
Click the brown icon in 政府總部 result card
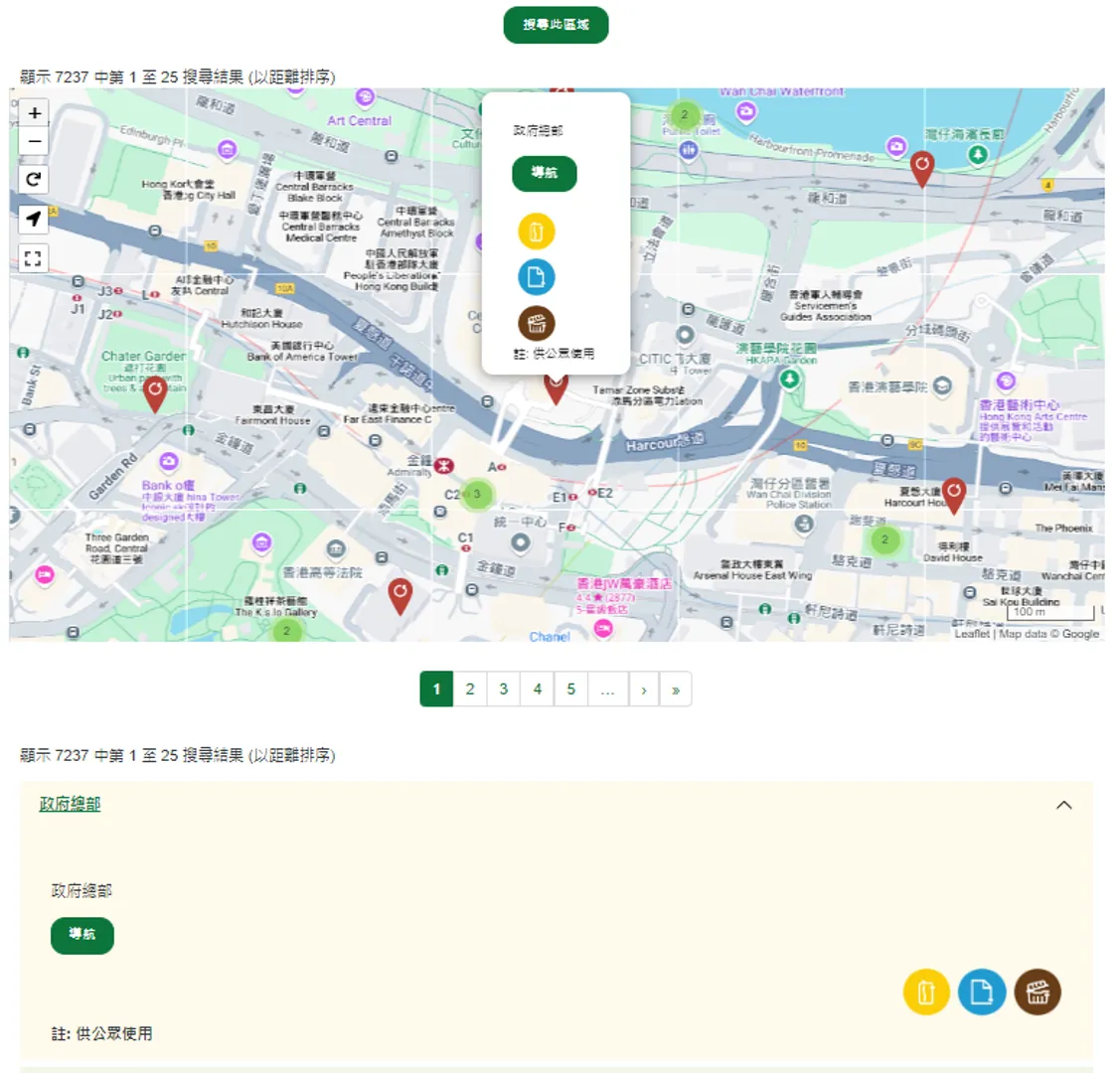click(x=1039, y=991)
